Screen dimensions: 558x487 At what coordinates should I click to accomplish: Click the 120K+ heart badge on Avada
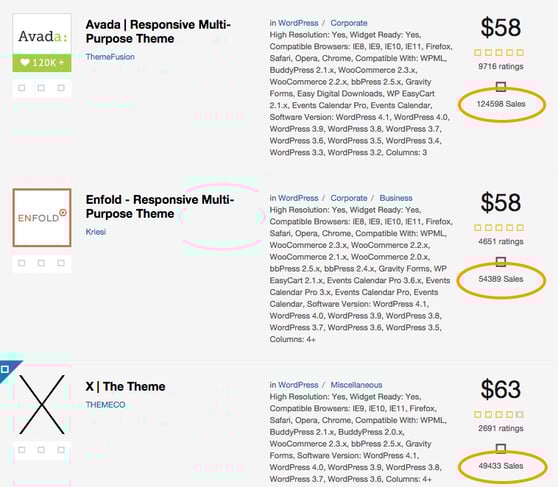click(42, 63)
